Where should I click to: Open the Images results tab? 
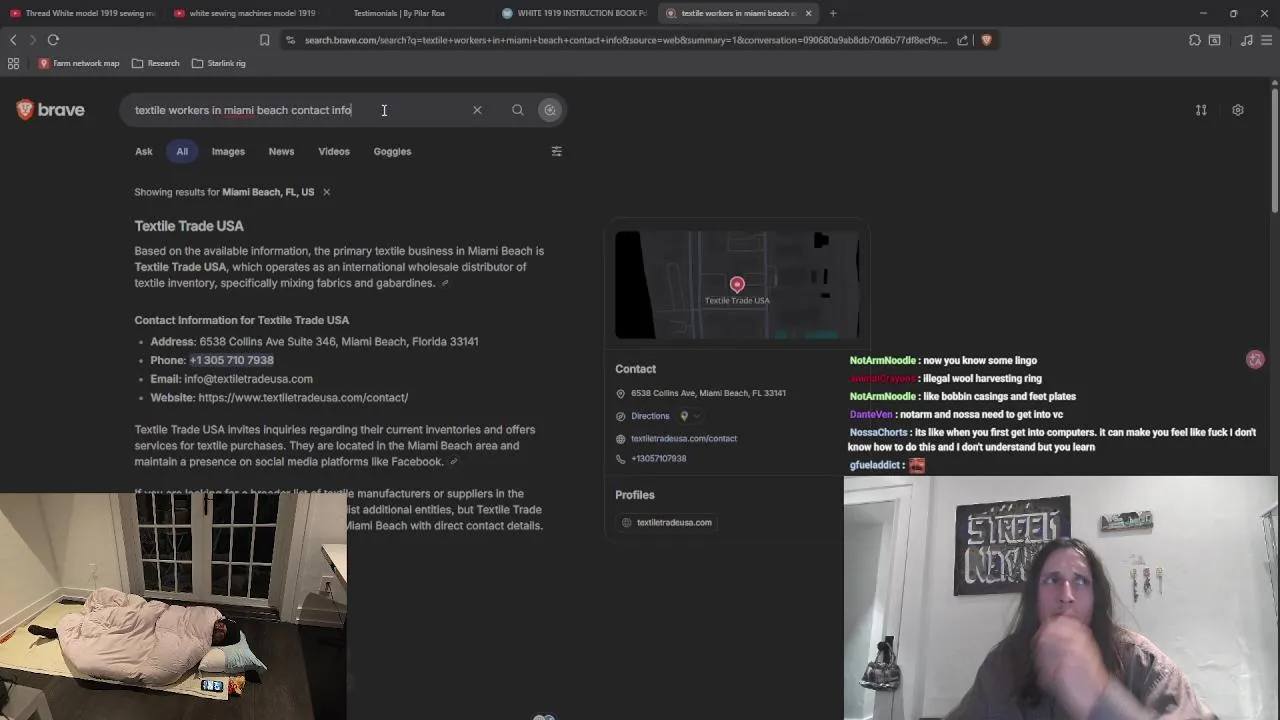228,151
